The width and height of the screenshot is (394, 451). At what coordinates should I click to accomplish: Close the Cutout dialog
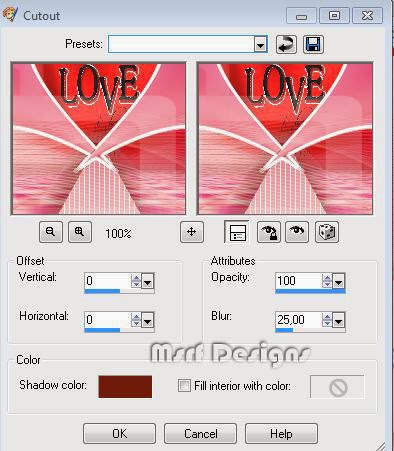367,16
